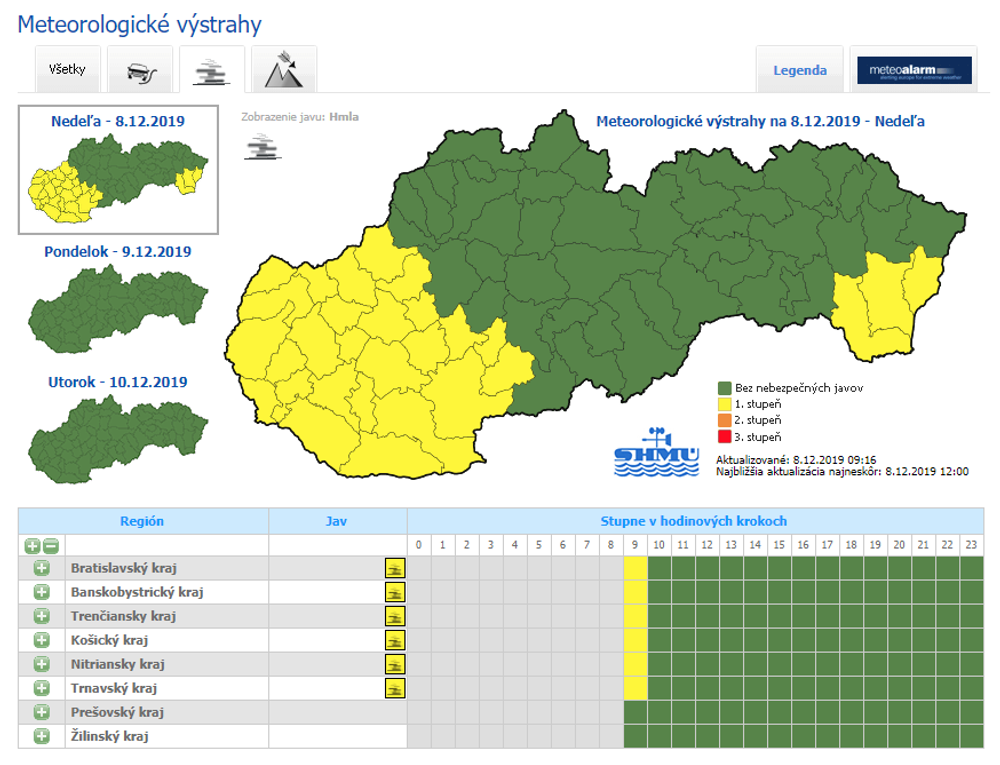Switch to the Všetky tab
The image size is (1000, 765).
click(x=67, y=71)
